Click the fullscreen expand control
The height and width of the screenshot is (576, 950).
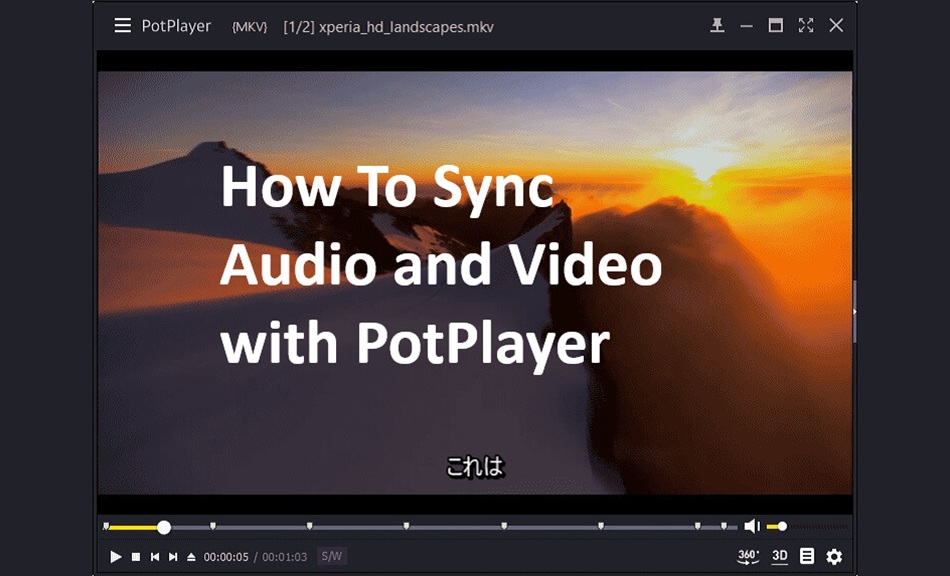click(806, 26)
